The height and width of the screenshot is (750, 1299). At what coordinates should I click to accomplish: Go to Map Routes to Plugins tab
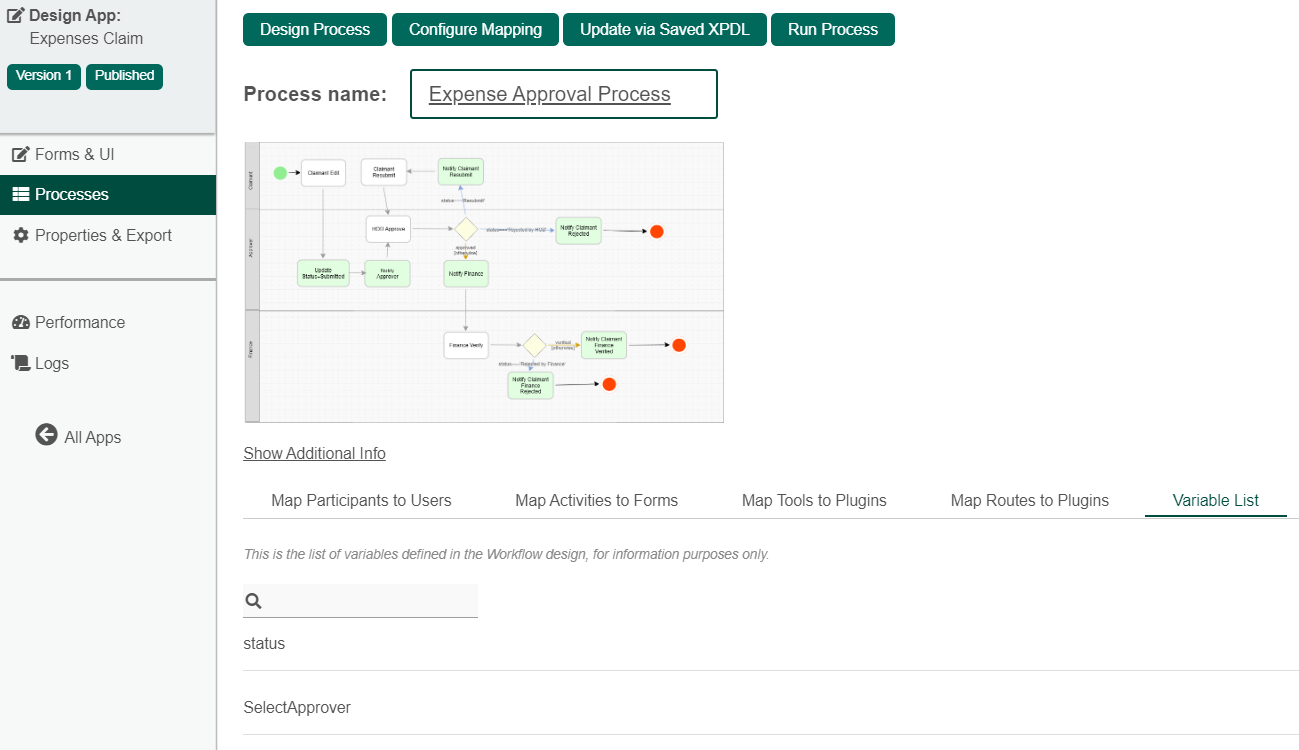click(1029, 501)
